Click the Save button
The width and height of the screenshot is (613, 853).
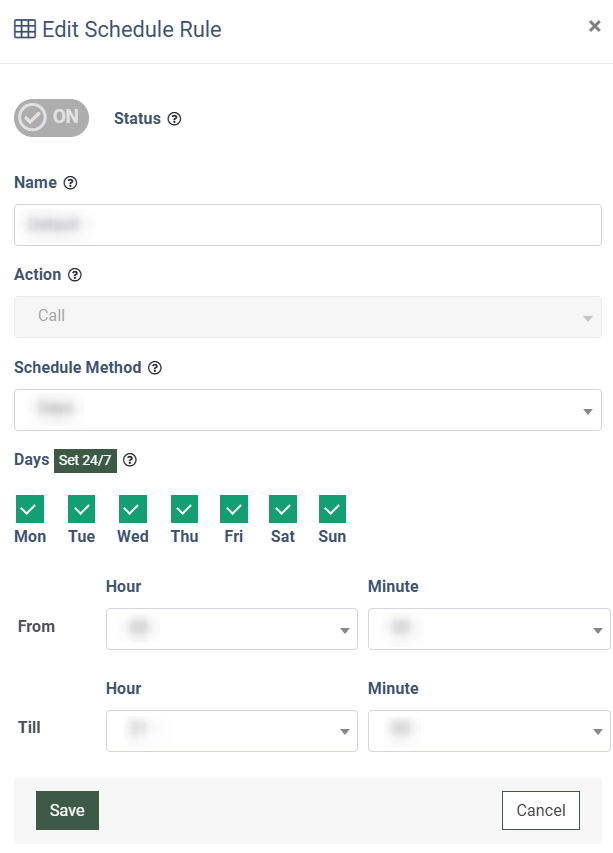pos(67,811)
